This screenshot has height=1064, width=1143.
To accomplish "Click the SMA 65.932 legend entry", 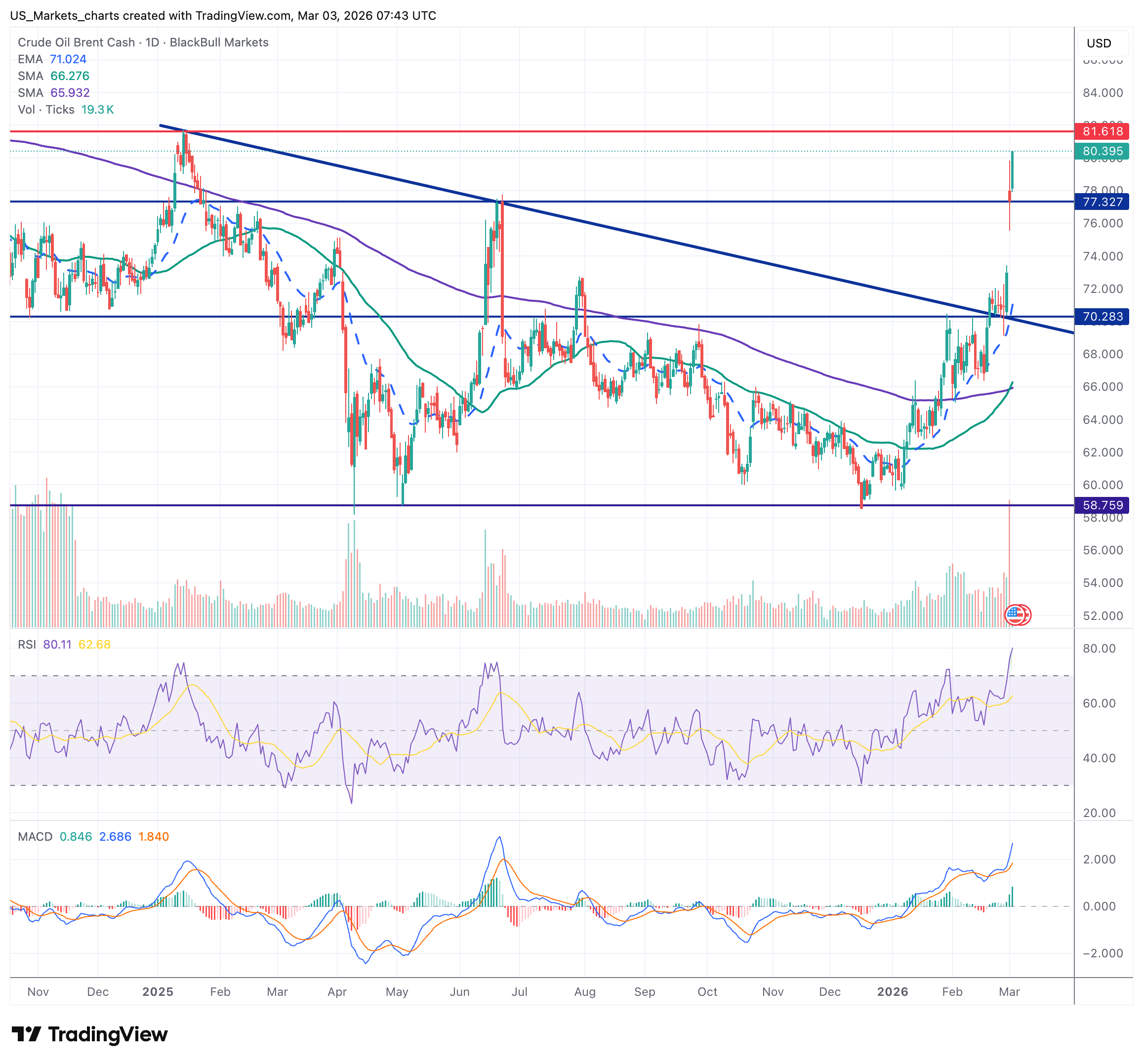I will pos(53,92).
